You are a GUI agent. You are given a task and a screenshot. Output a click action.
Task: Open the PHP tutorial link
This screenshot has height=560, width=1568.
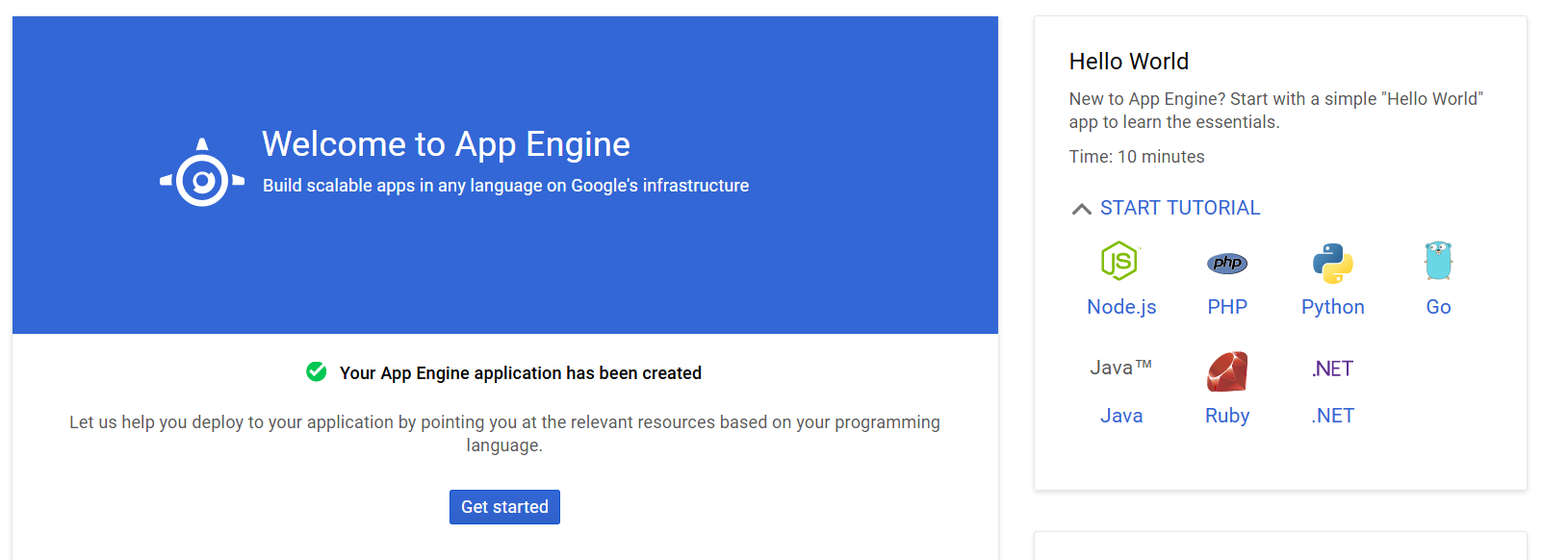(1227, 307)
